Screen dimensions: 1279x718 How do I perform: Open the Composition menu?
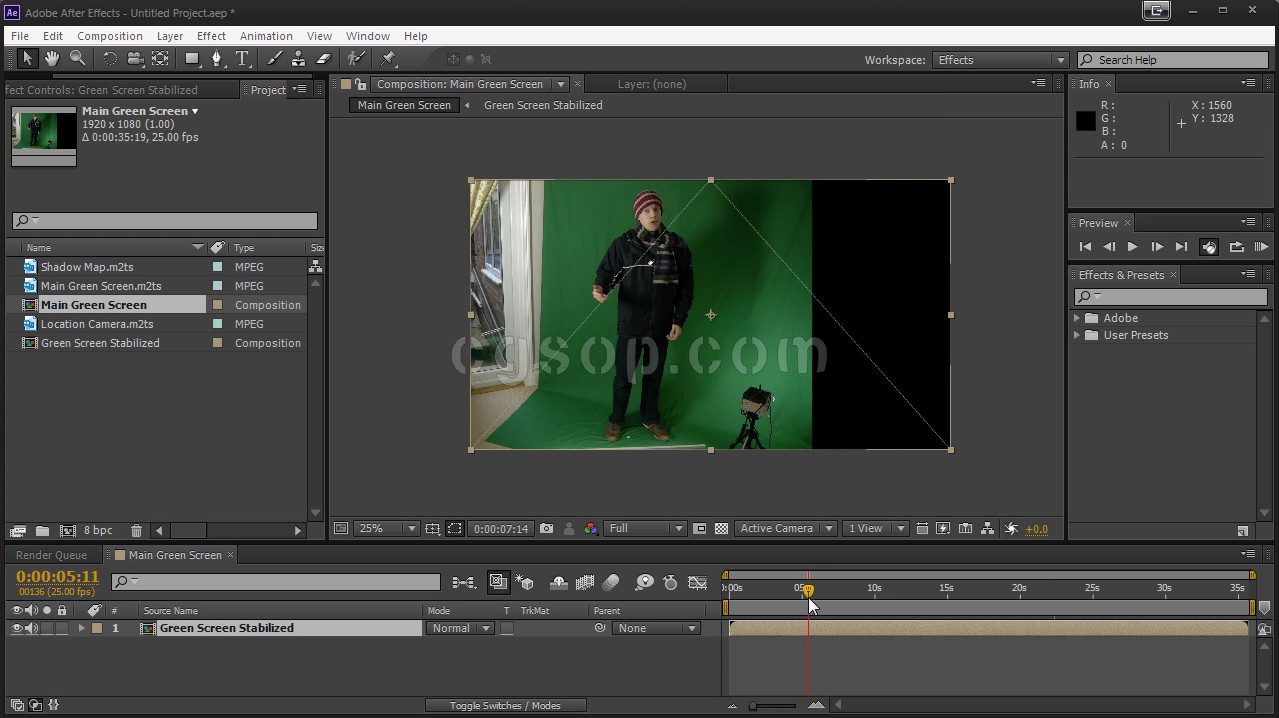tap(110, 36)
